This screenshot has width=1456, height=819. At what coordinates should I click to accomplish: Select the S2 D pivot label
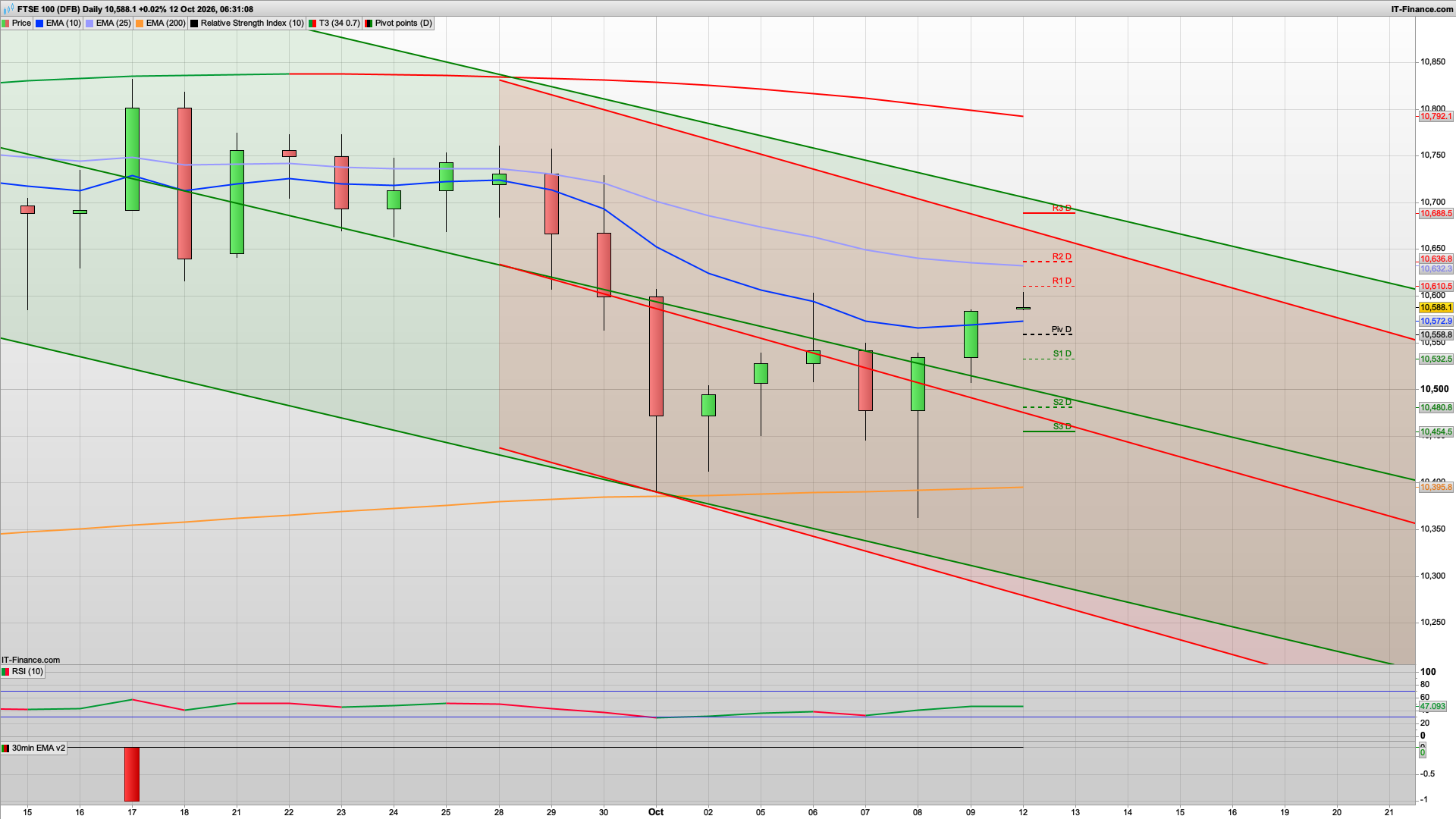[x=1062, y=402]
